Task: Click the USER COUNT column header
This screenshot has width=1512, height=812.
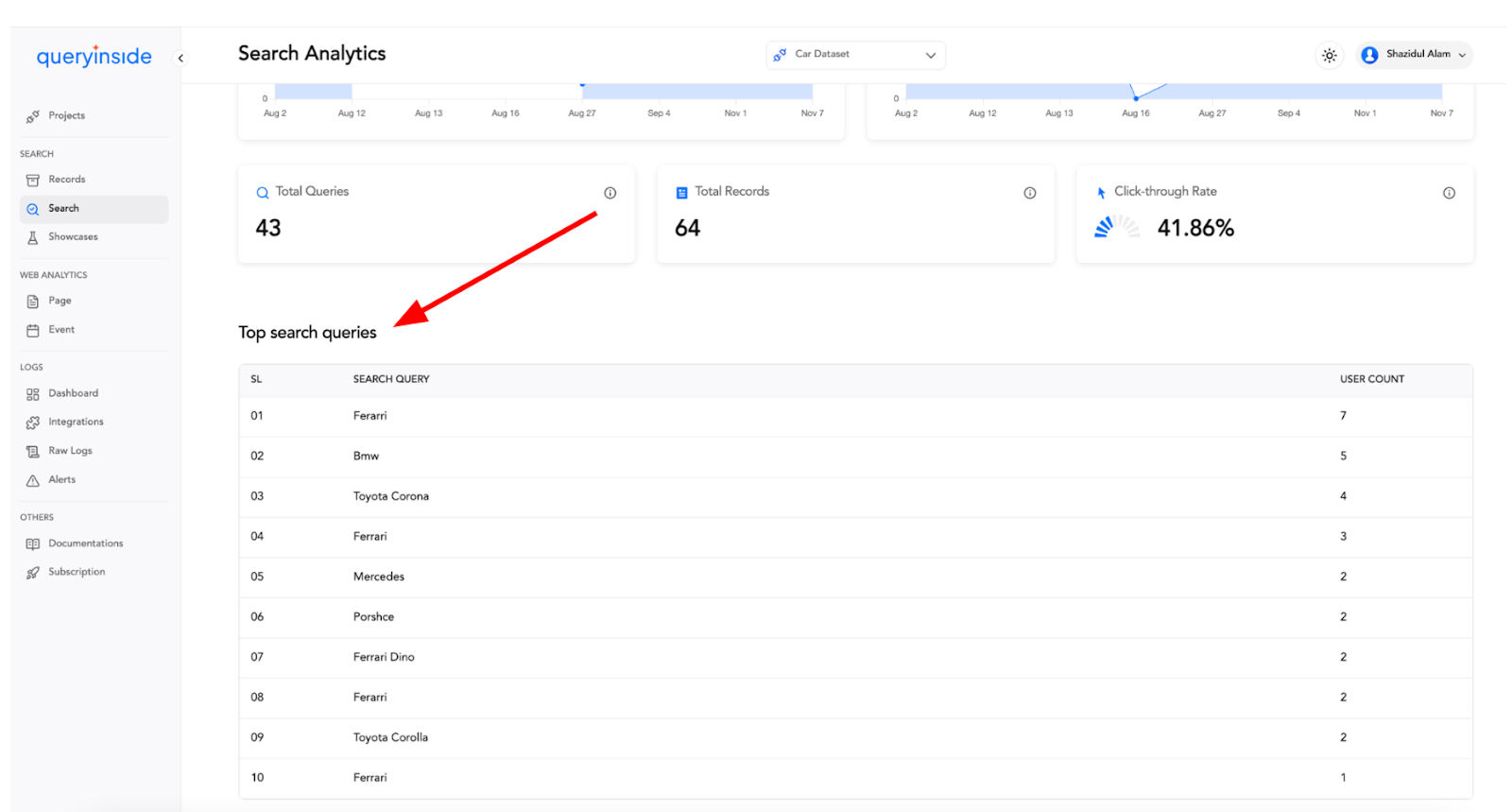Action: (x=1372, y=379)
